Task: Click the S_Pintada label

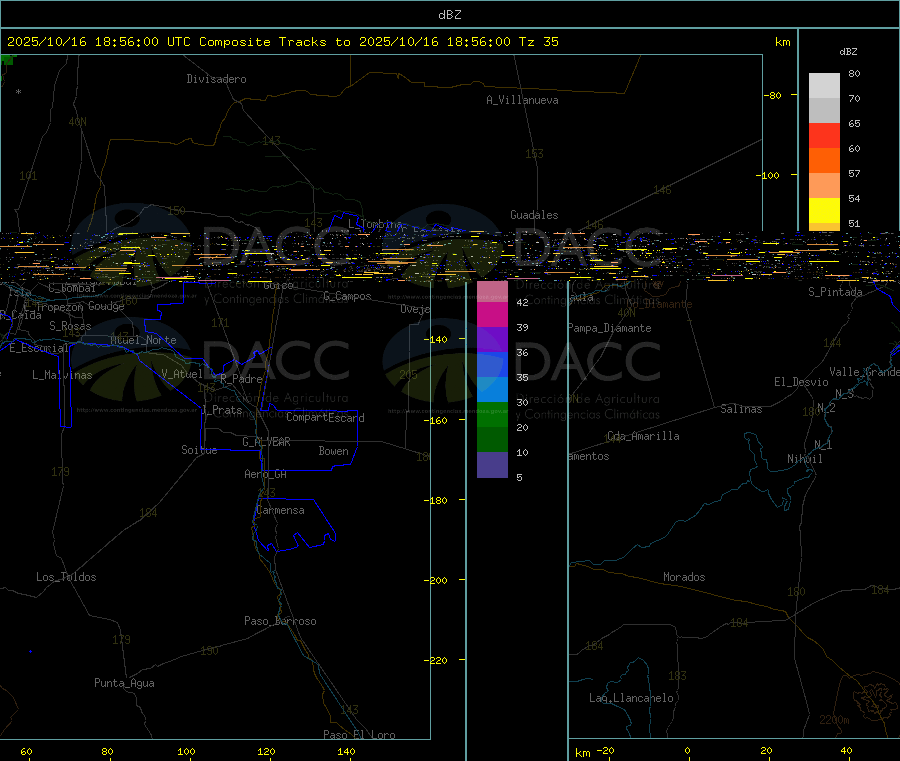Action: (835, 292)
